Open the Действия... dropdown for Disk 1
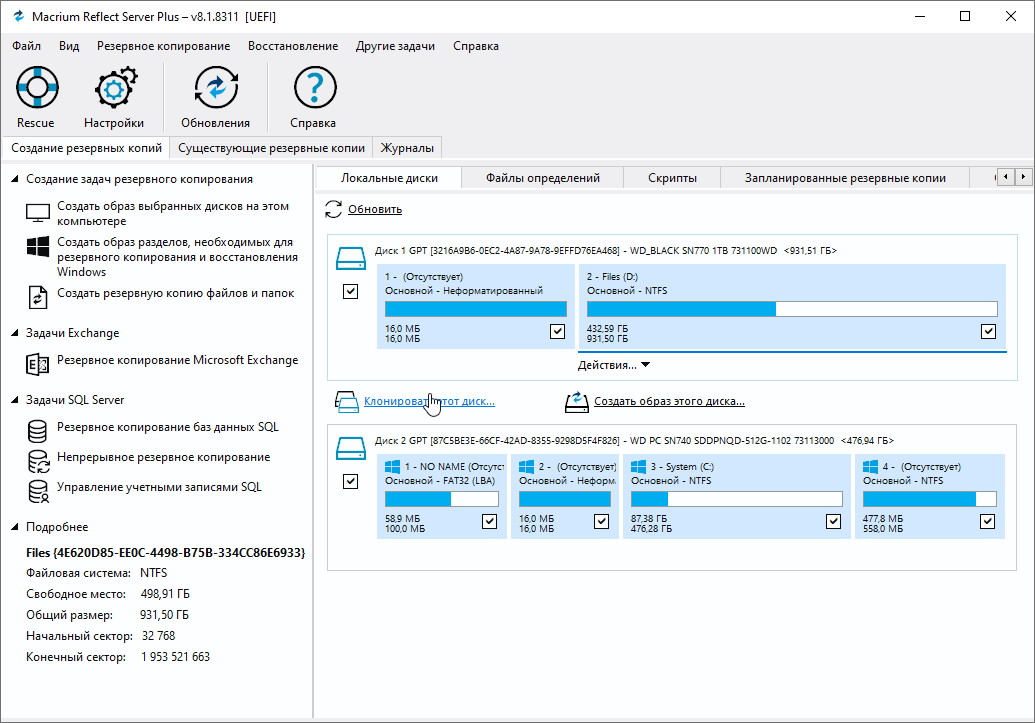 pyautogui.click(x=614, y=365)
